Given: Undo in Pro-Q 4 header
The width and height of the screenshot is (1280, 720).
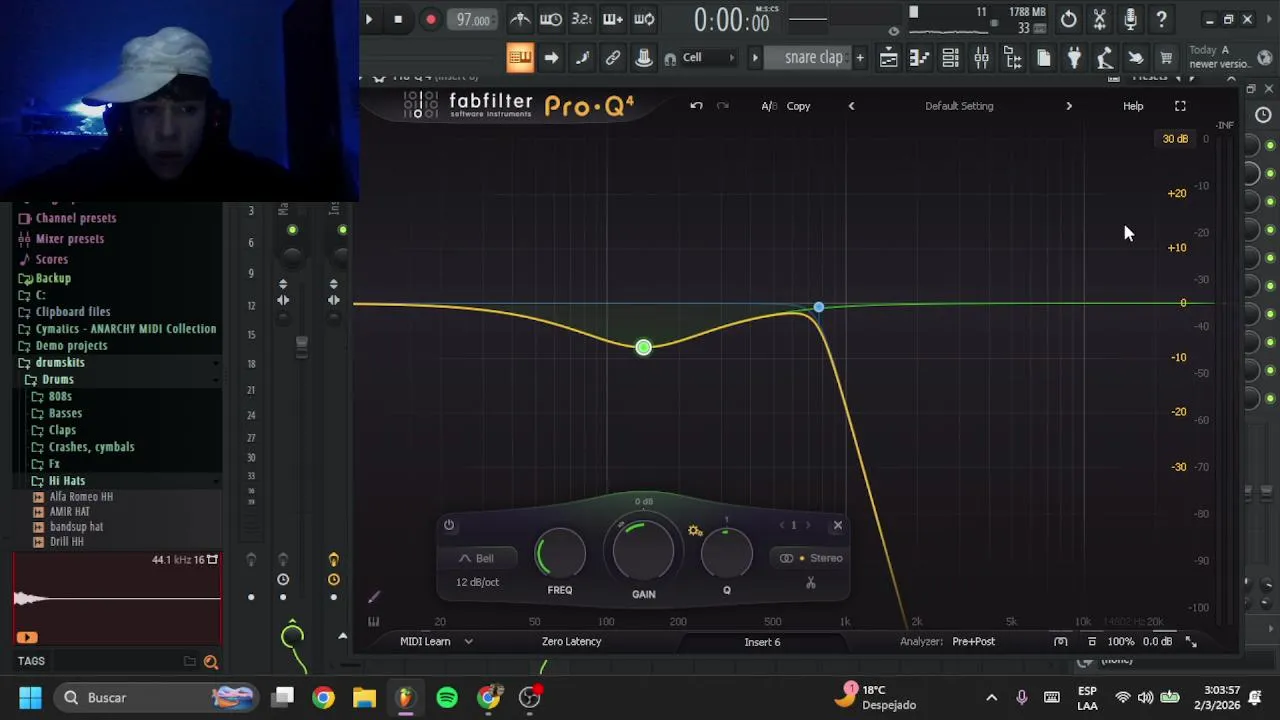Looking at the screenshot, I should [696, 106].
